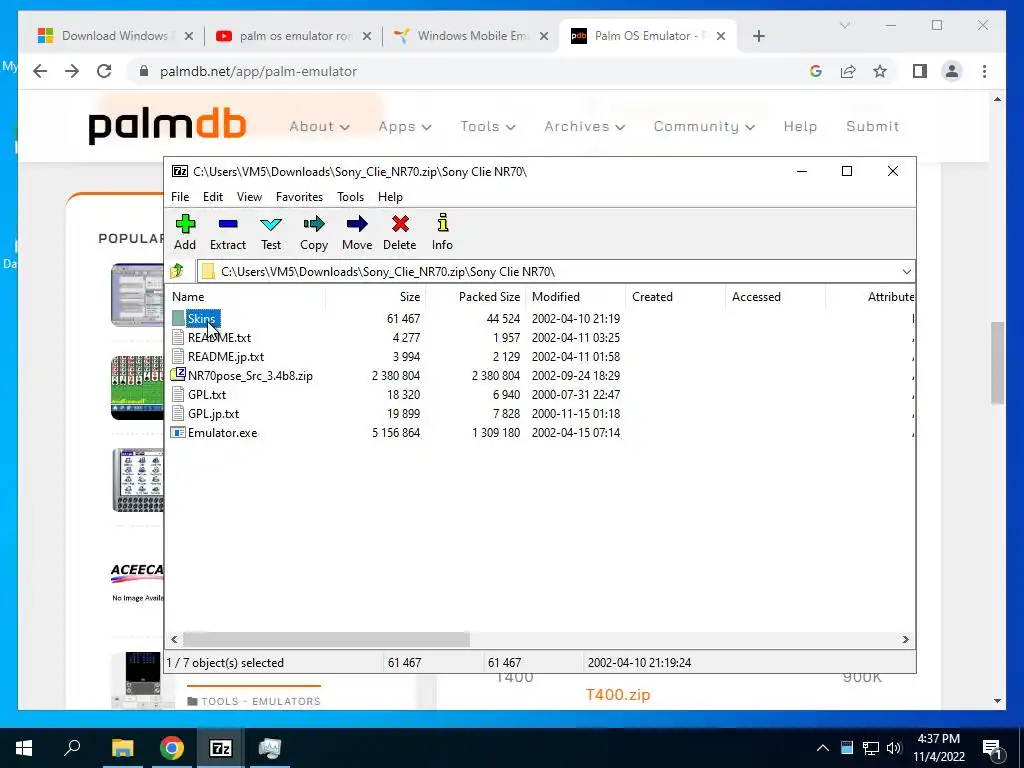
Task: Select the GPL.txt file row
Action: (x=541, y=394)
